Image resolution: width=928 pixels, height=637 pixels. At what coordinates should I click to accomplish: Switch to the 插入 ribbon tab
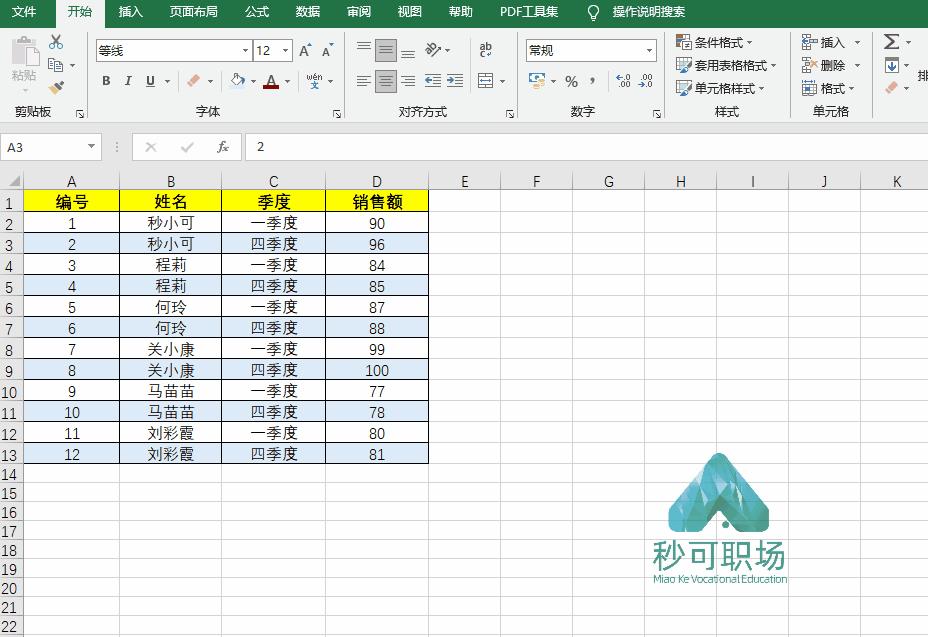click(131, 13)
